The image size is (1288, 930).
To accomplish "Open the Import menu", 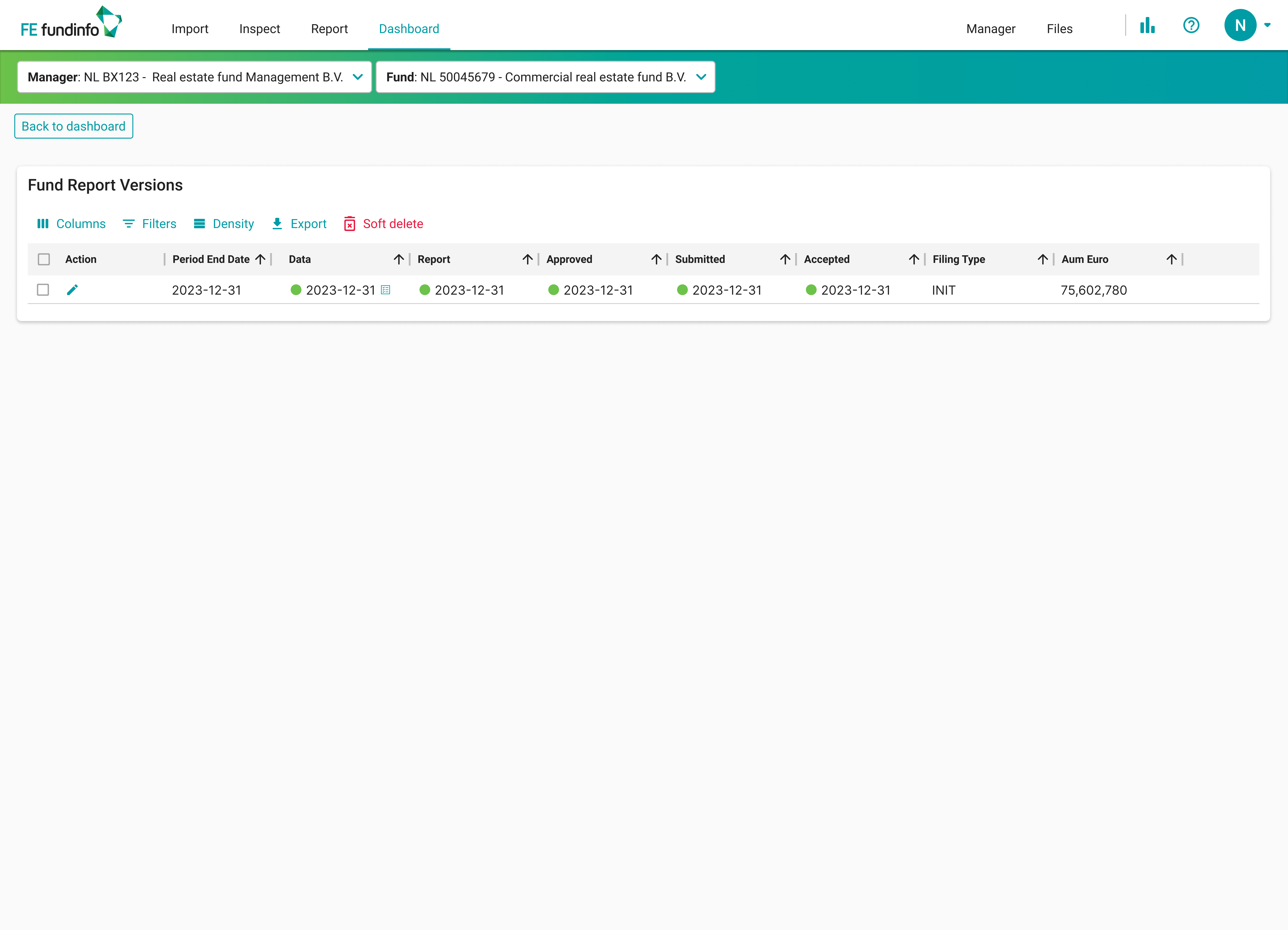I will [x=190, y=29].
